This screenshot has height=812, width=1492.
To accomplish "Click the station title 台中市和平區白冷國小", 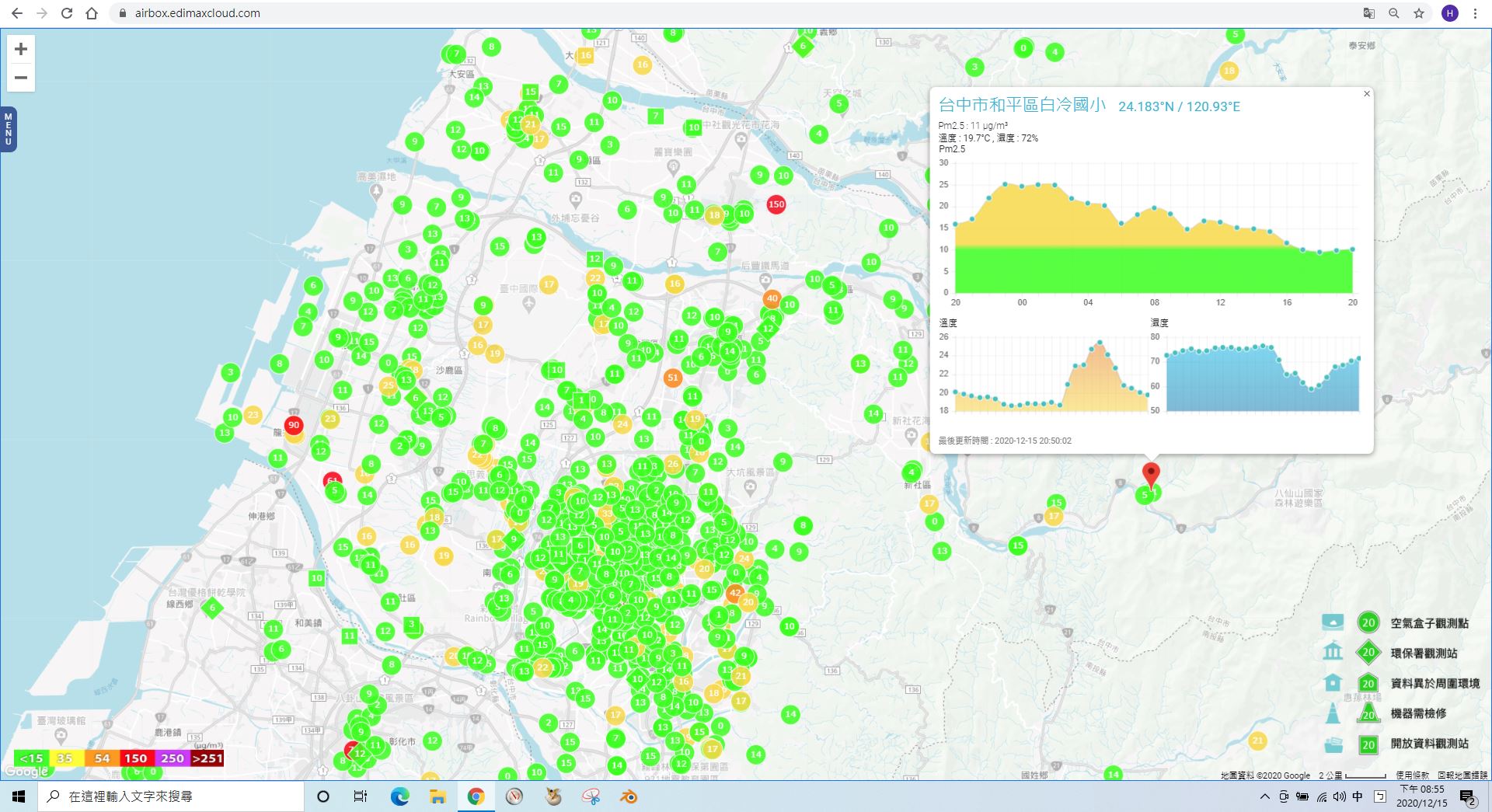I will tap(1022, 105).
